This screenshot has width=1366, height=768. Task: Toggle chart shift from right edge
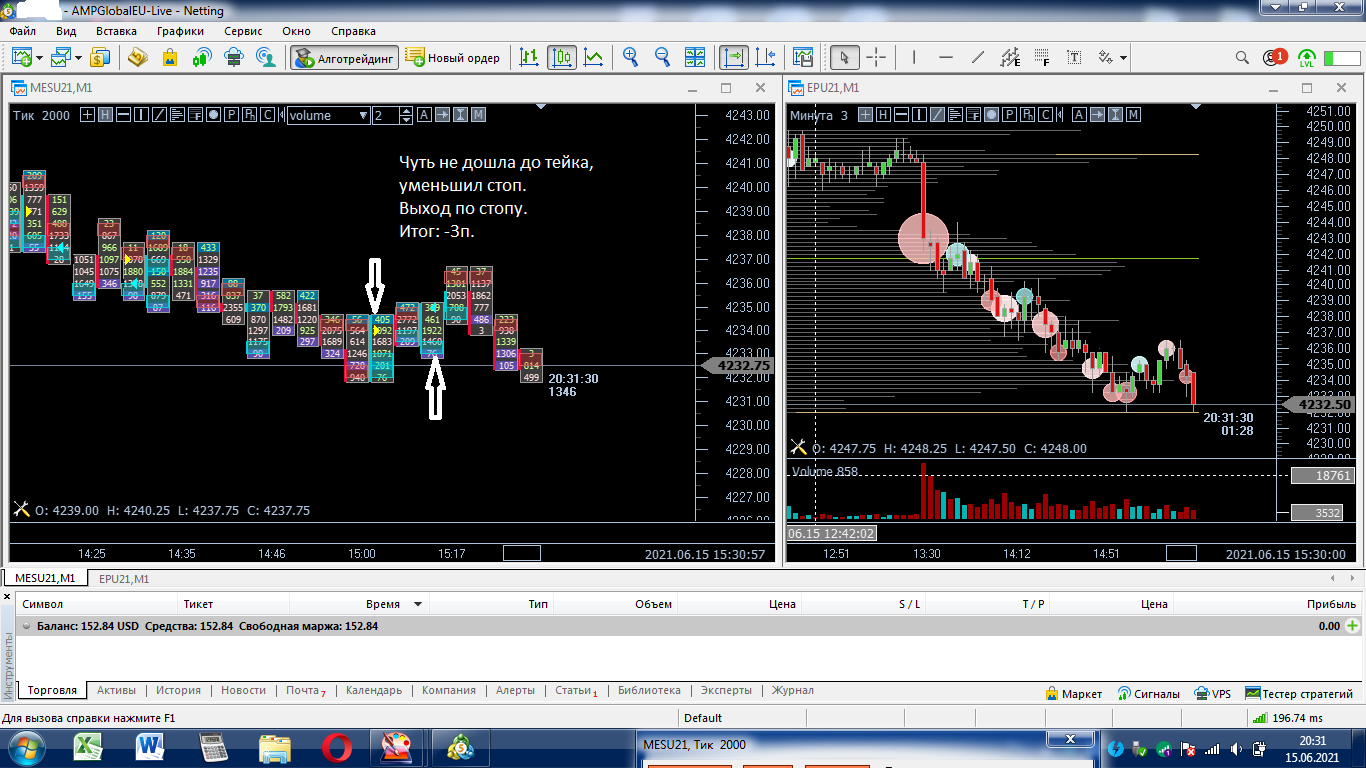(765, 57)
